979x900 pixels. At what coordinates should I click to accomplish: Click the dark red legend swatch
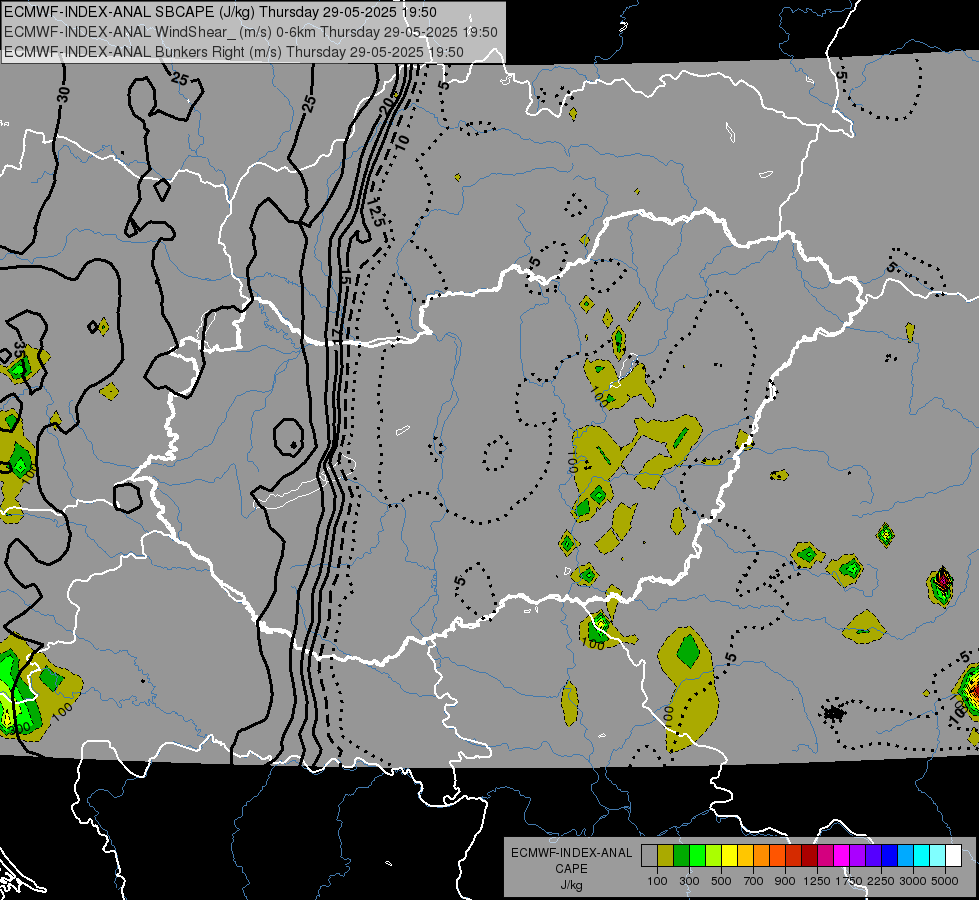tap(809, 855)
